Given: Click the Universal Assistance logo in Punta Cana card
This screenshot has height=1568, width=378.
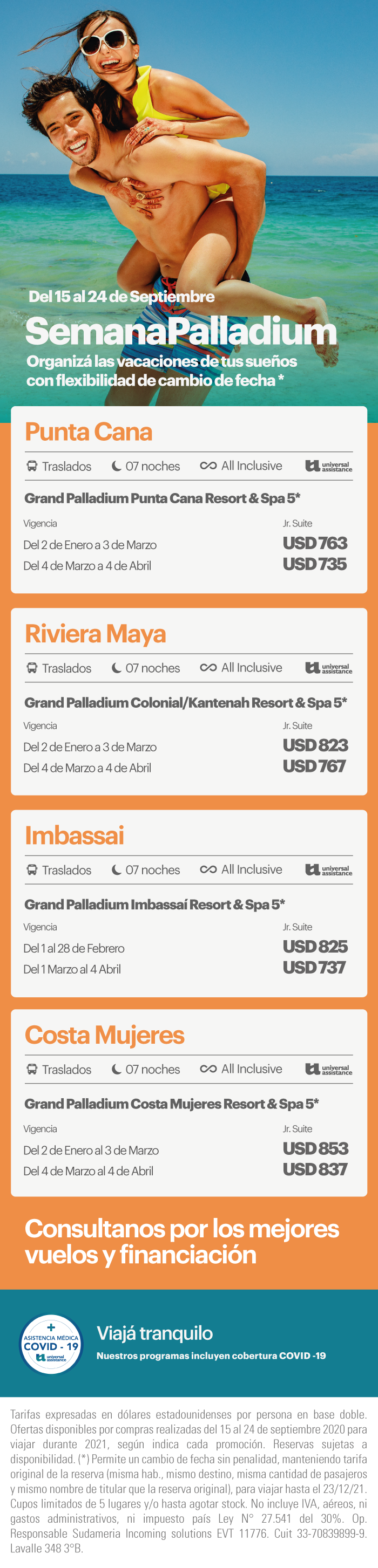Looking at the screenshot, I should 329,466.
